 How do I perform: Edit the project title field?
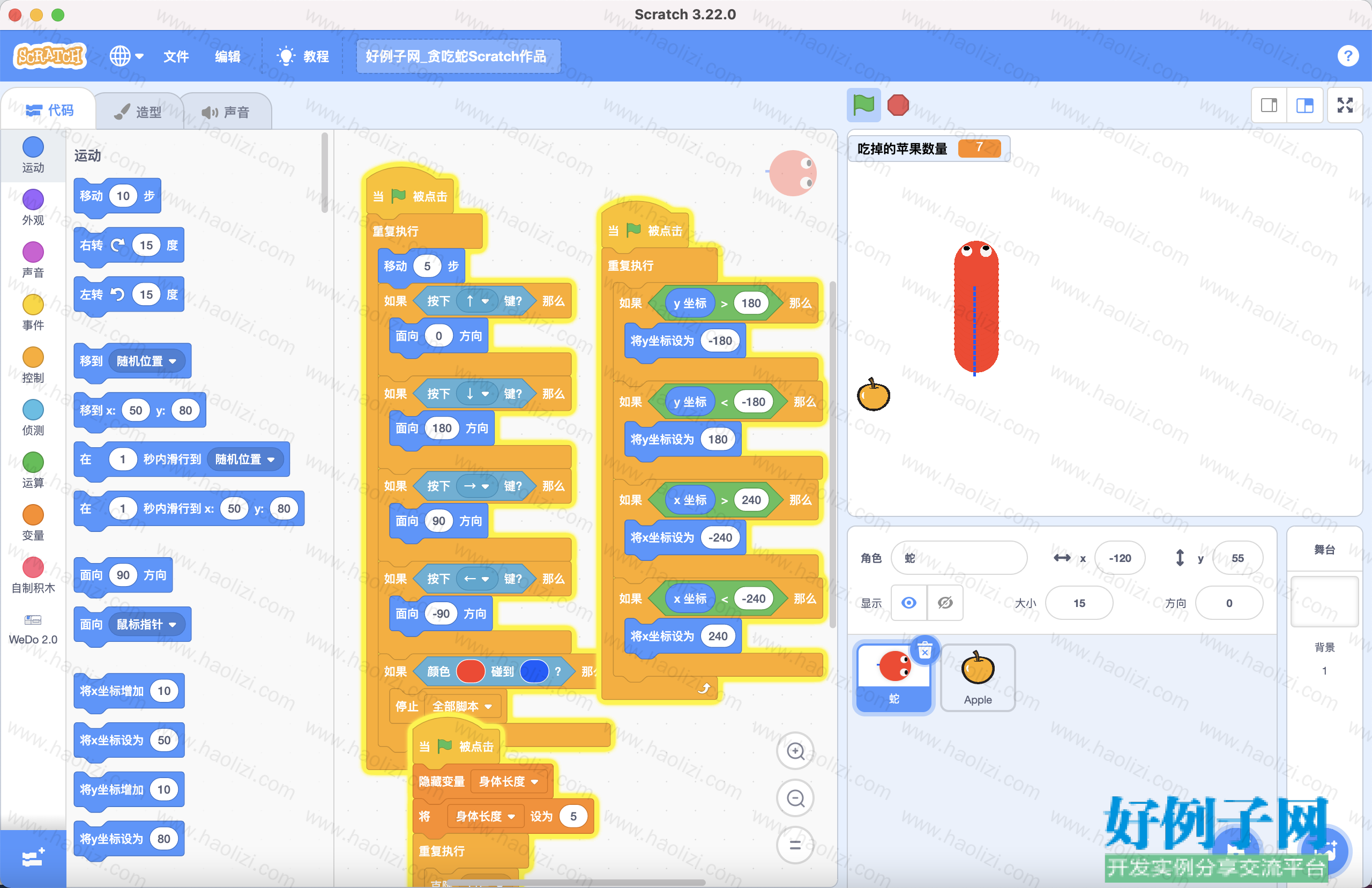point(458,56)
